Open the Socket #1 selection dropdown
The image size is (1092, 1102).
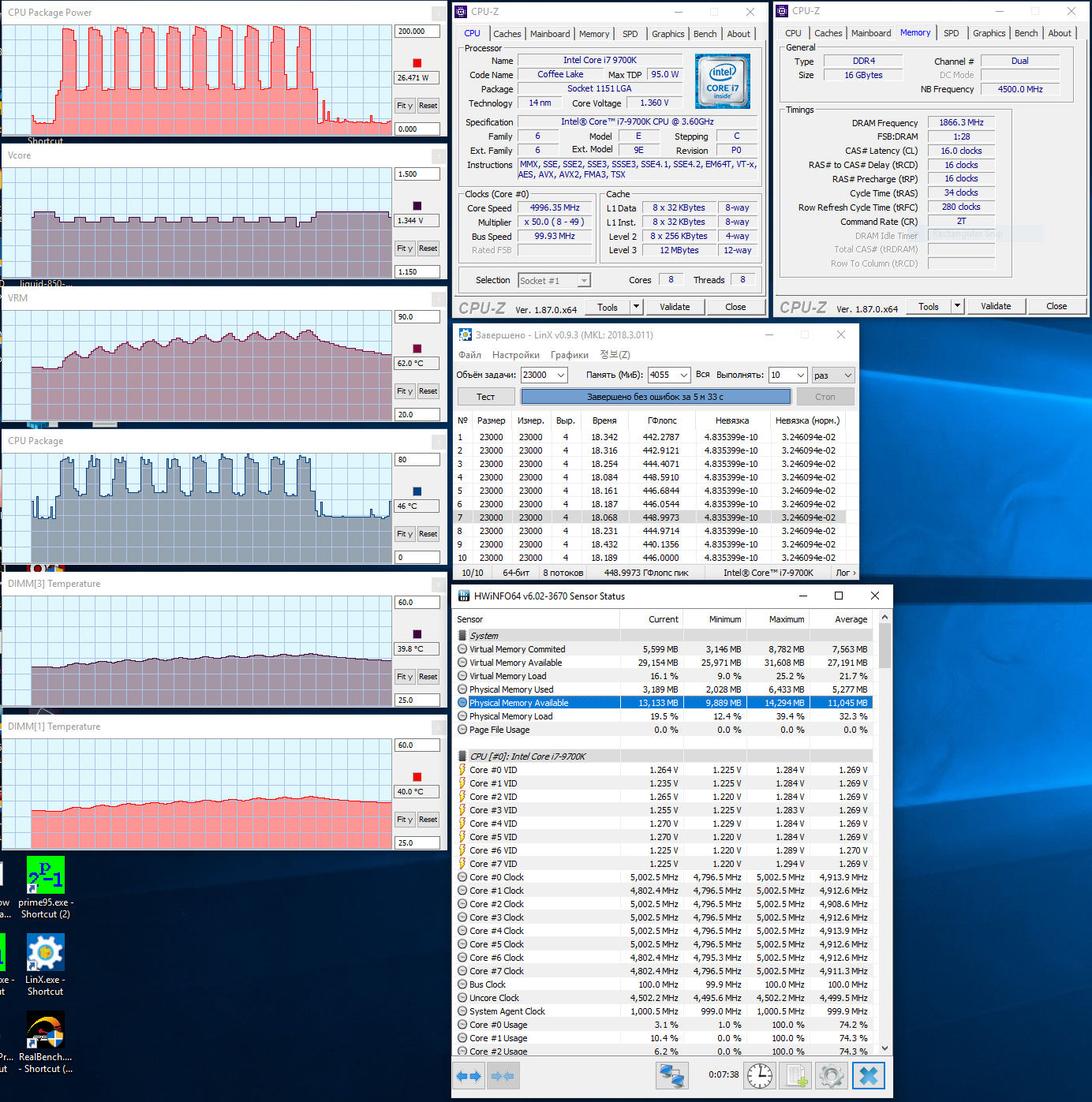pyautogui.click(x=584, y=281)
